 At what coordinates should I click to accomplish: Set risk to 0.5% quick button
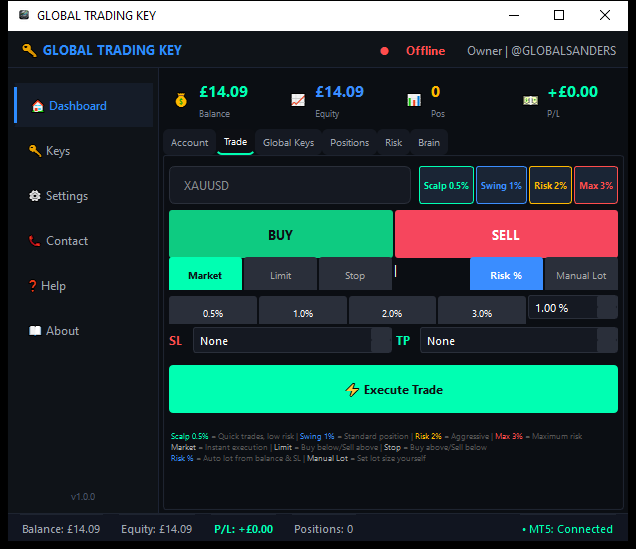click(x=213, y=311)
